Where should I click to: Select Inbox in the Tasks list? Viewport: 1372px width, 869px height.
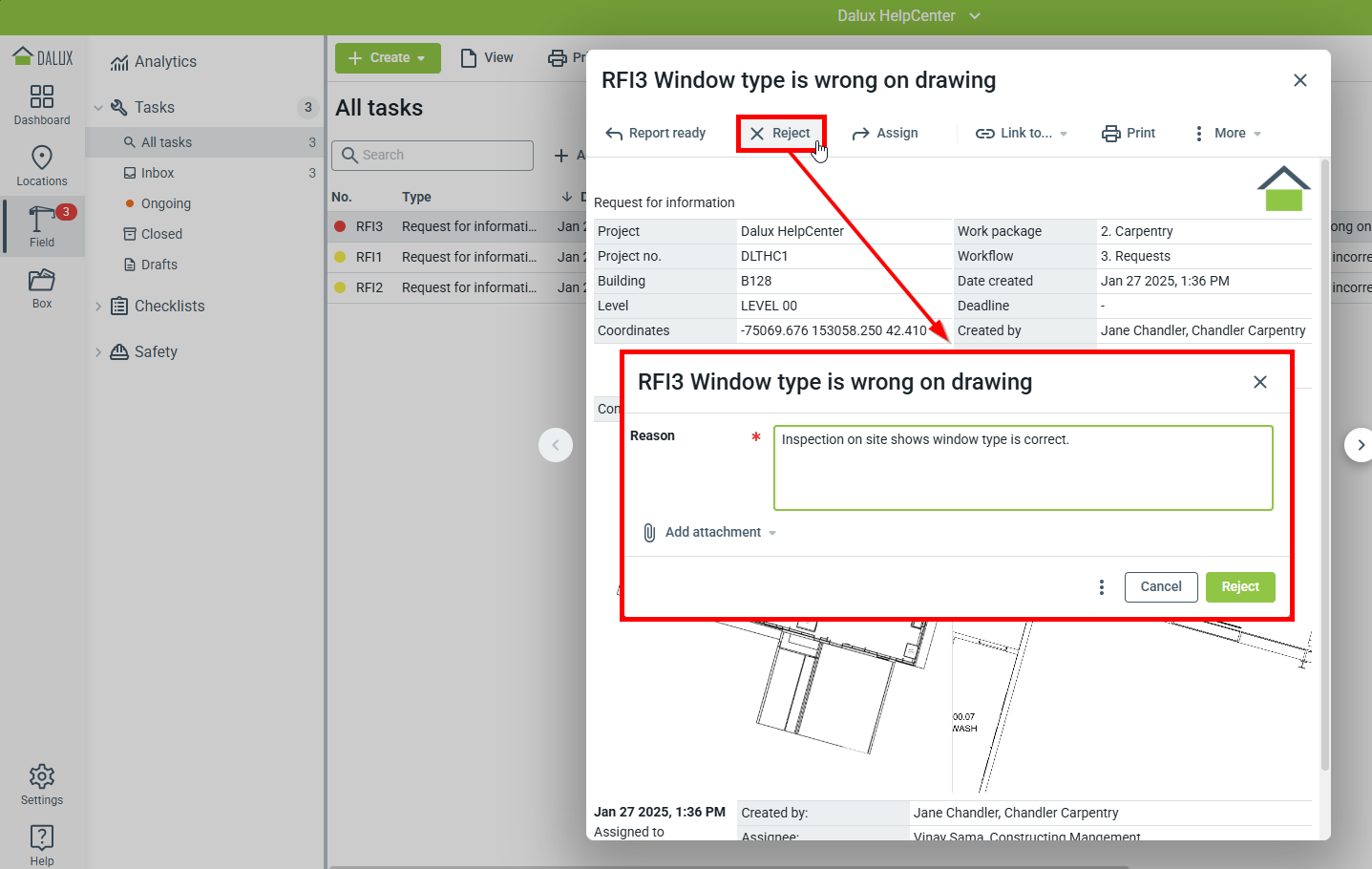click(x=158, y=173)
